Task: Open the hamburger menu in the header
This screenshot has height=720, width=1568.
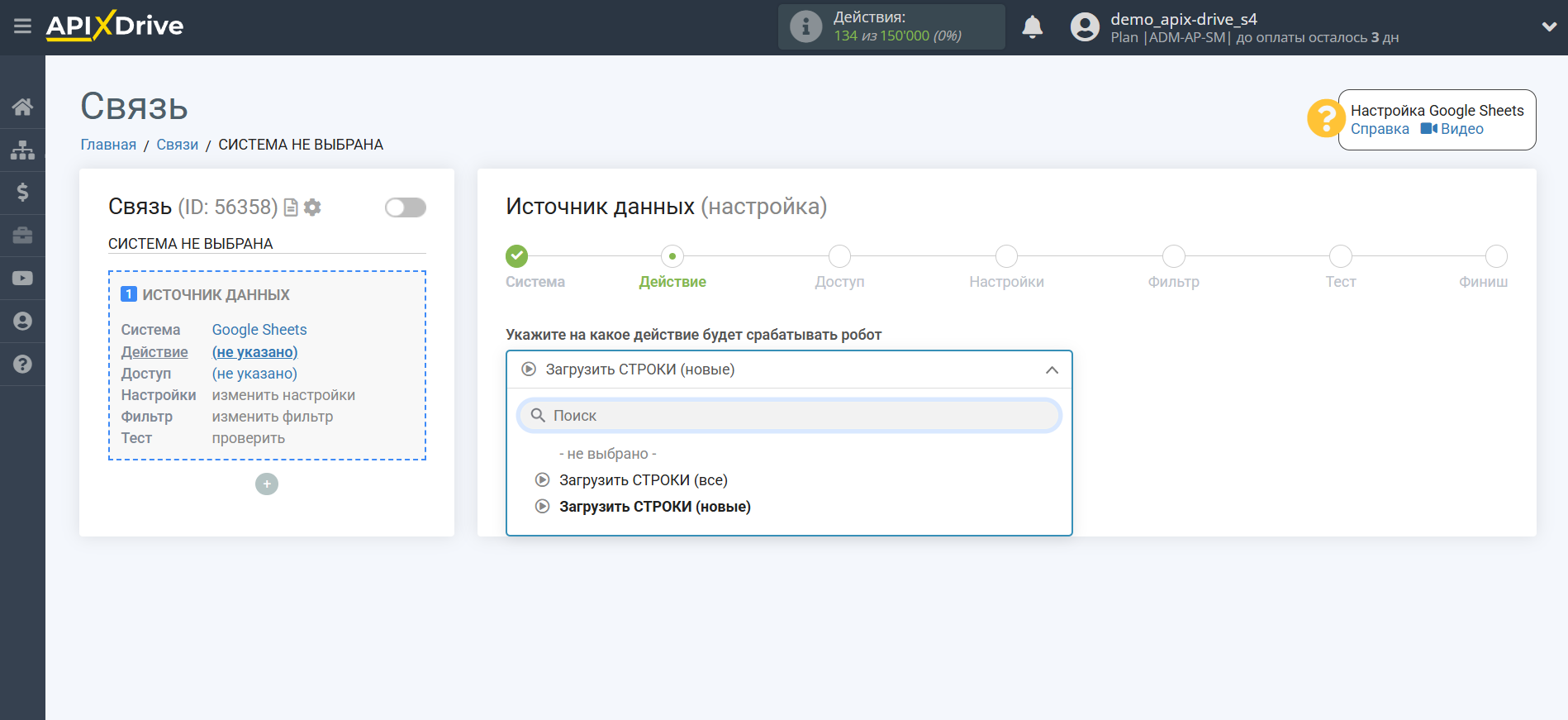Action: coord(22,26)
